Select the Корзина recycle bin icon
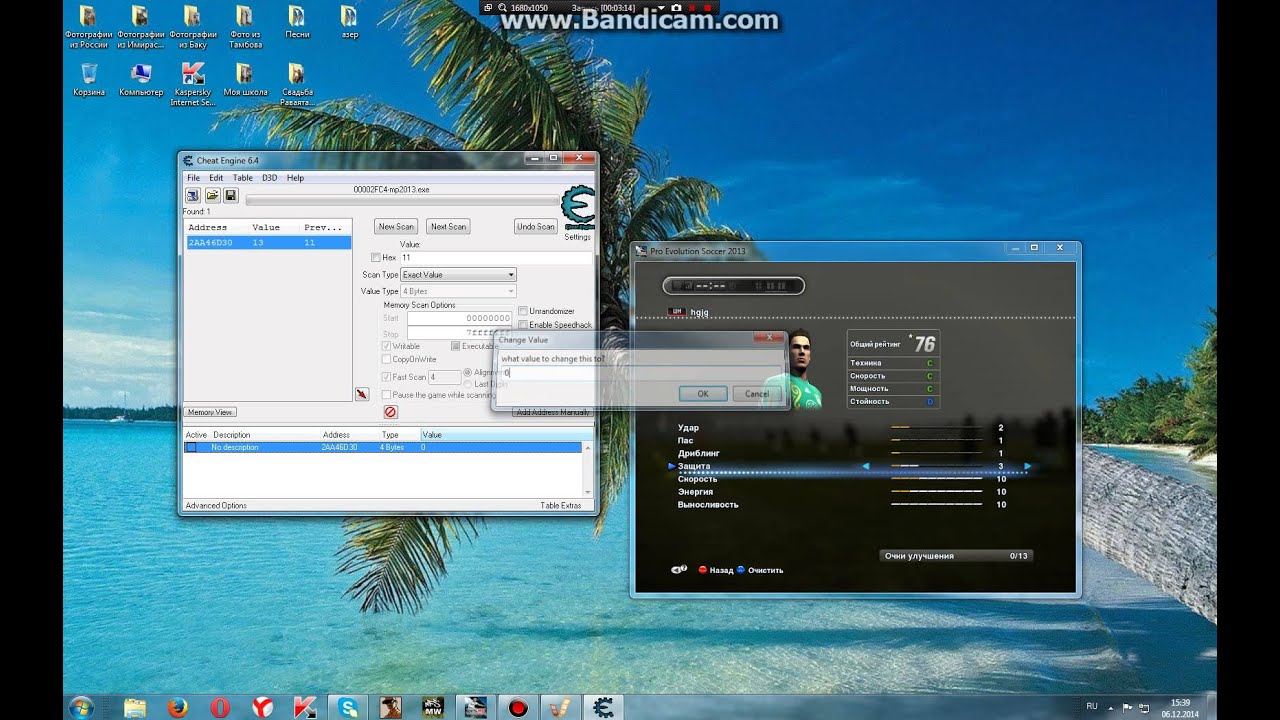This screenshot has height=720, width=1280. (89, 80)
